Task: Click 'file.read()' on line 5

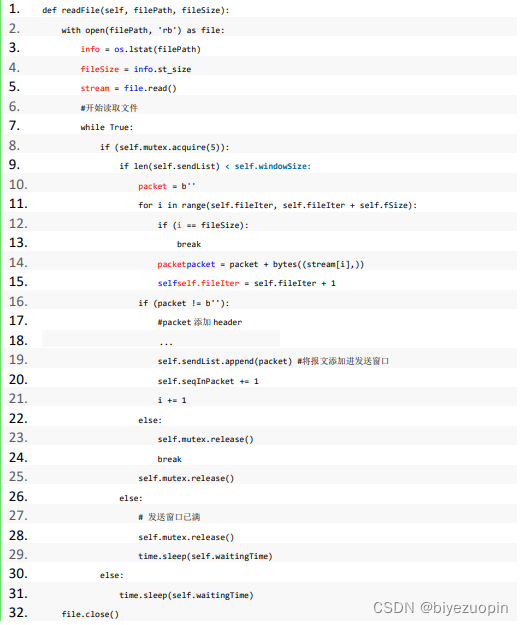Action: point(150,88)
